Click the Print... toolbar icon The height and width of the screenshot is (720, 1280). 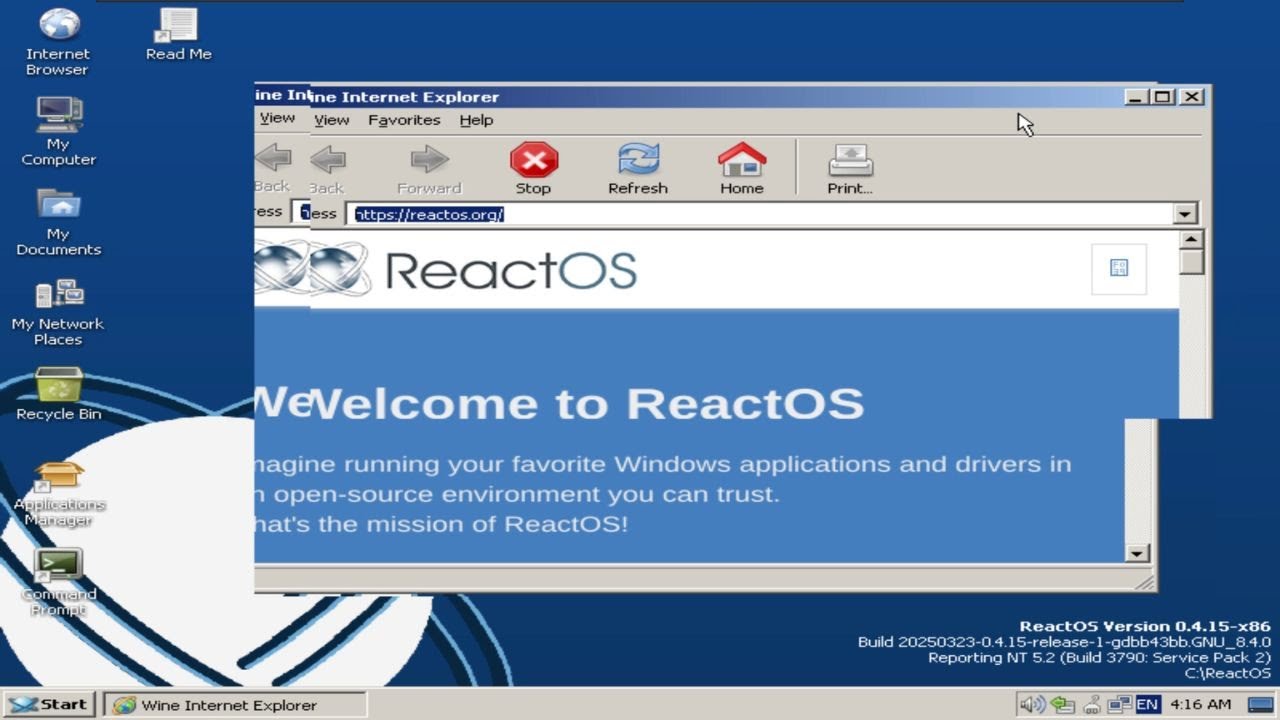click(x=850, y=160)
